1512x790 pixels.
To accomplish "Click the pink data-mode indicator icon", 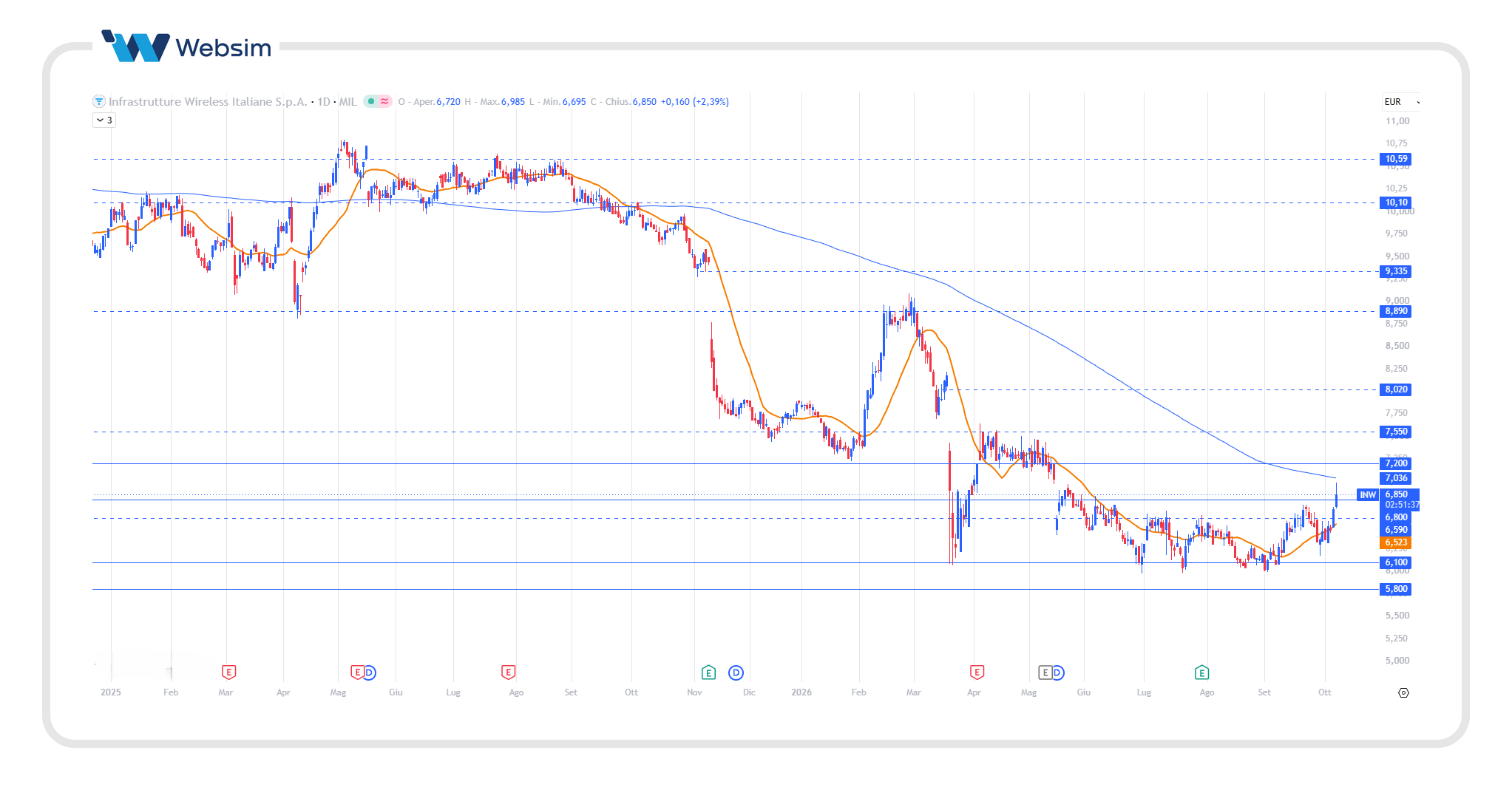I will click(384, 101).
